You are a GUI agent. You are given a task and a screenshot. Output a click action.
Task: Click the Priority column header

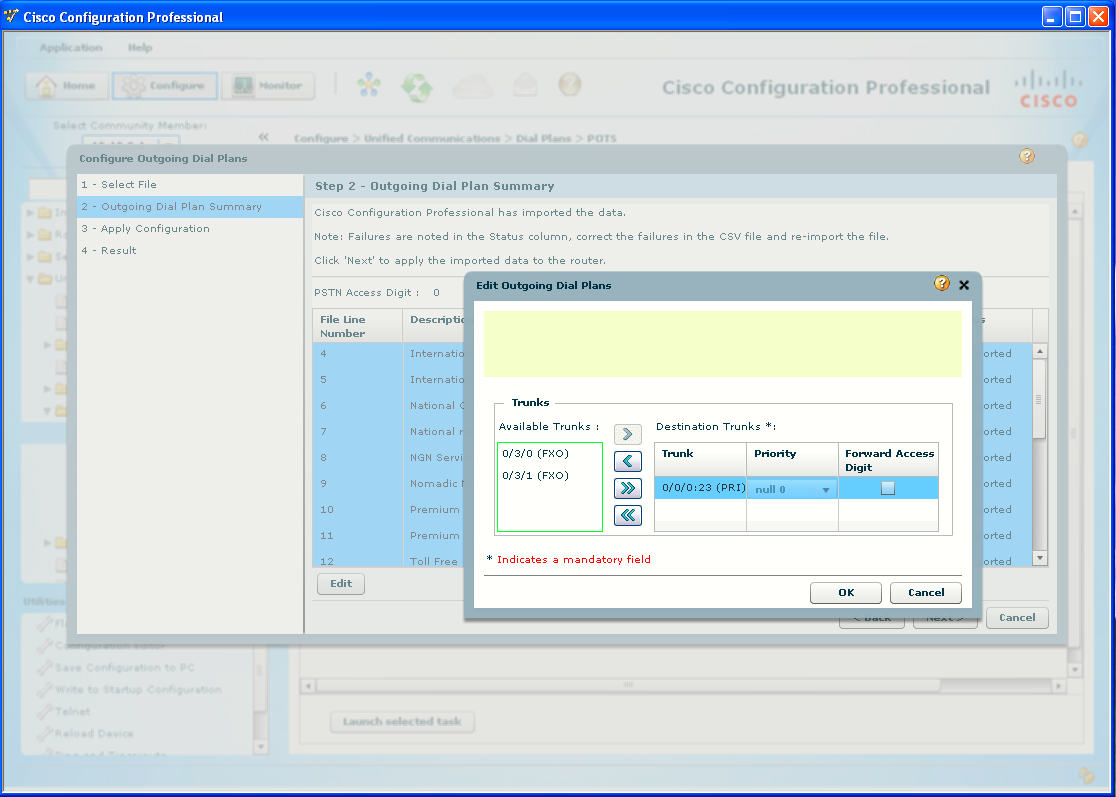792,459
